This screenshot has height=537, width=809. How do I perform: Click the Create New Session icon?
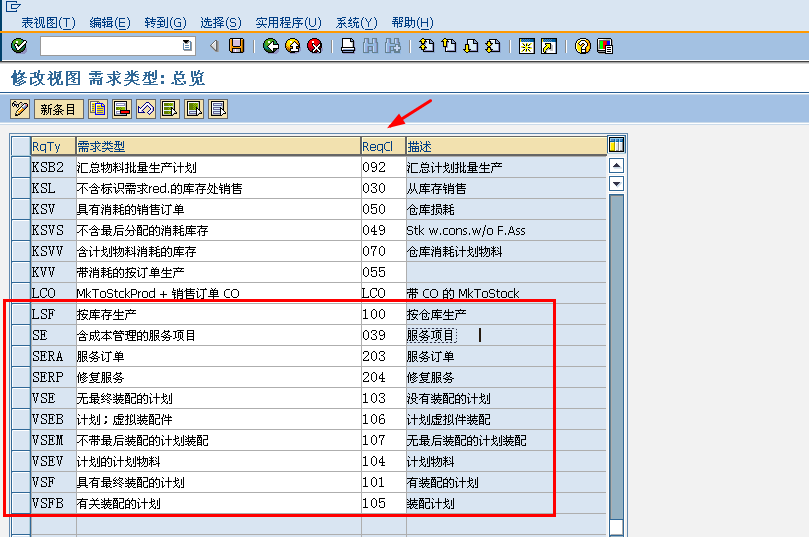(x=527, y=46)
